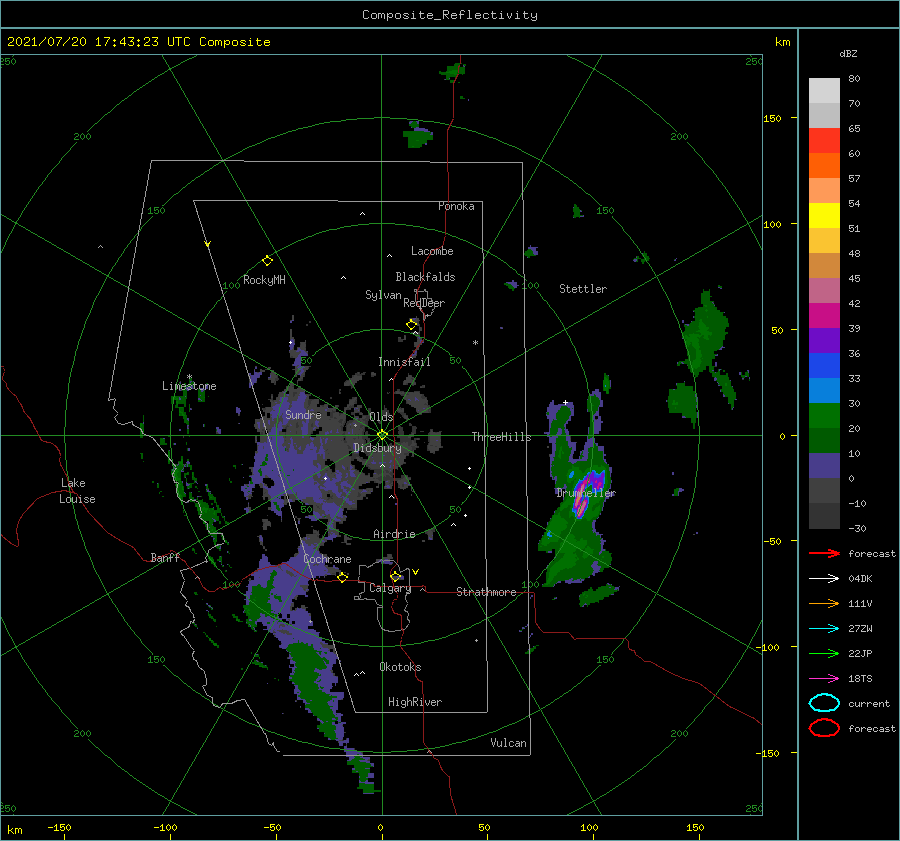This screenshot has height=841, width=900.
Task: Click the Didsbury label
Action: point(378,448)
